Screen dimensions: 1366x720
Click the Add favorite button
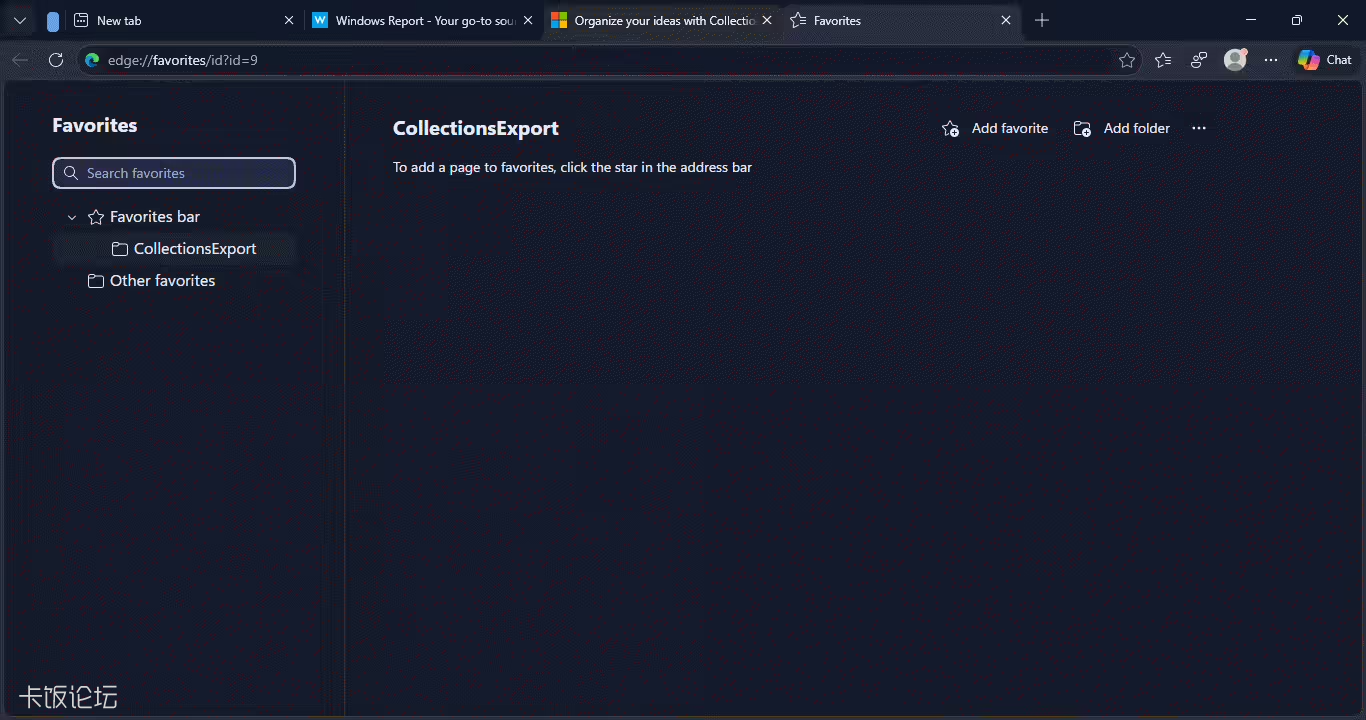[995, 128]
